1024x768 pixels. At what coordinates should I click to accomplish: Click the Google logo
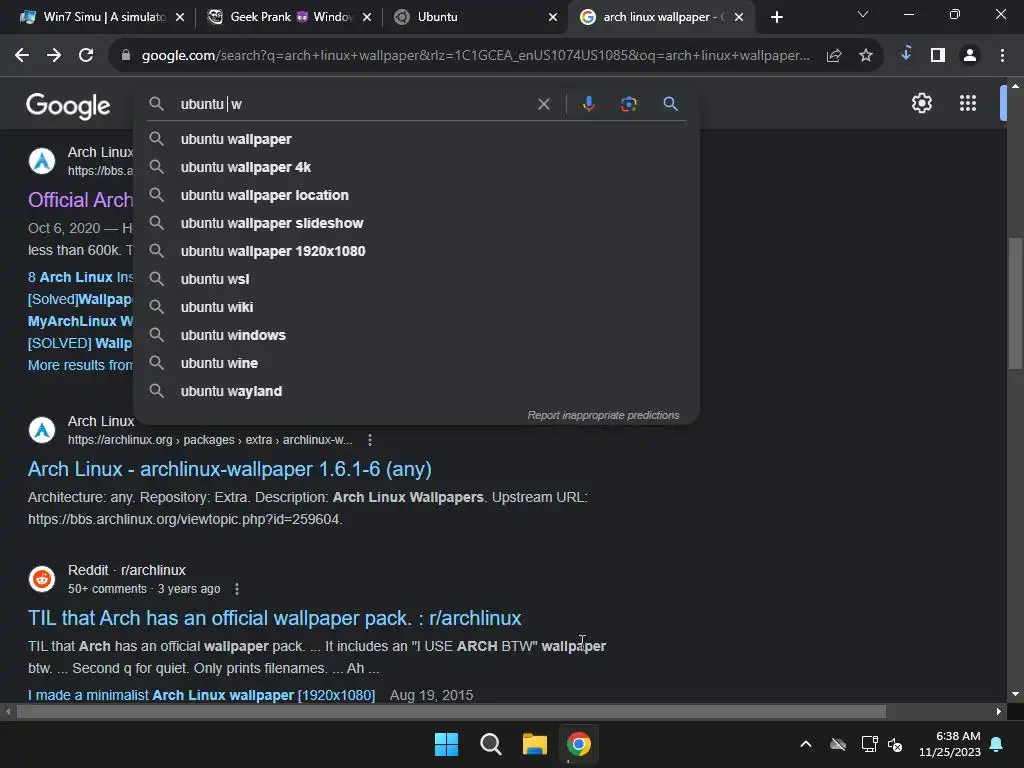pyautogui.click(x=68, y=105)
